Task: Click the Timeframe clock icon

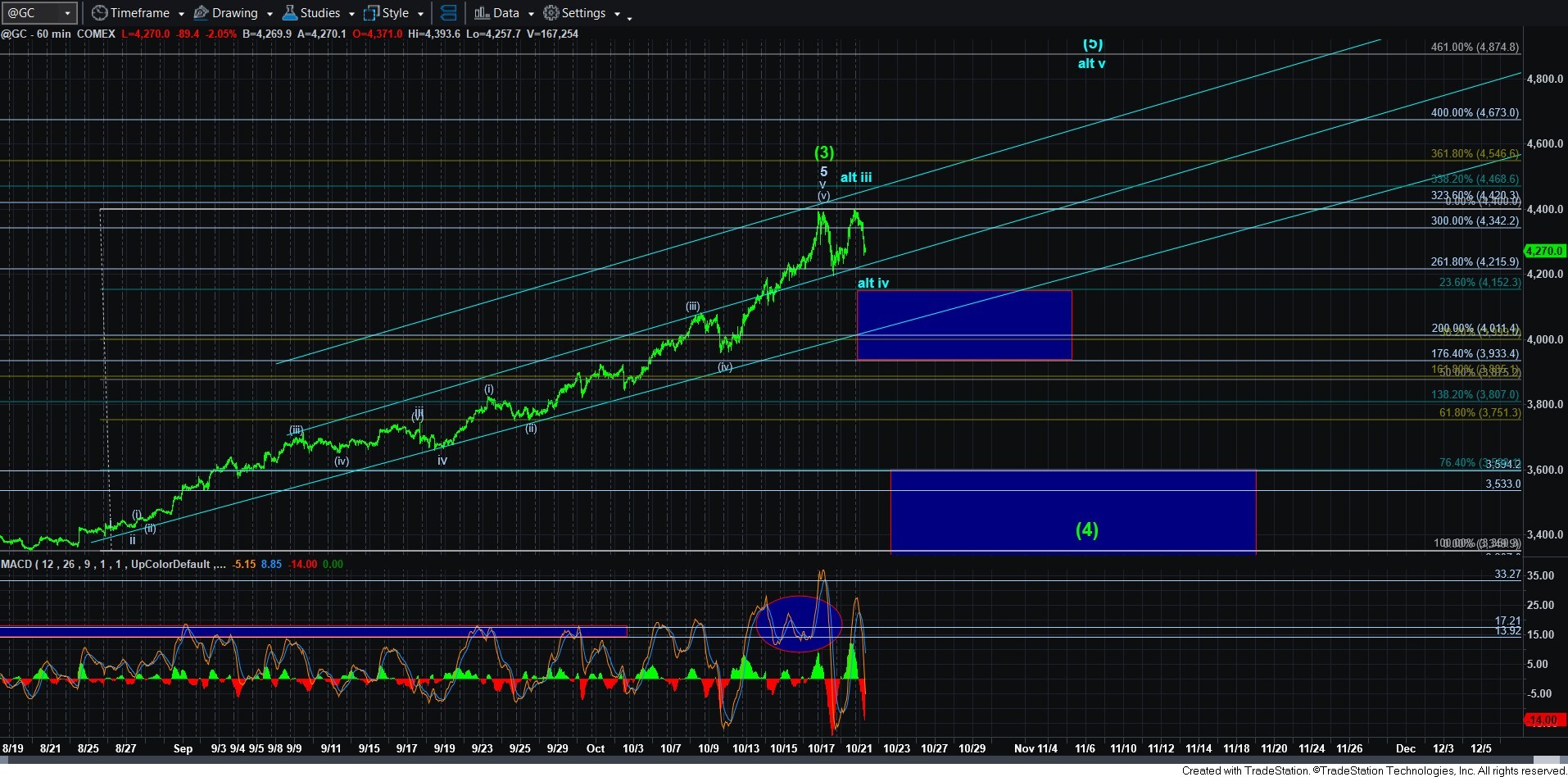Action: (x=99, y=13)
